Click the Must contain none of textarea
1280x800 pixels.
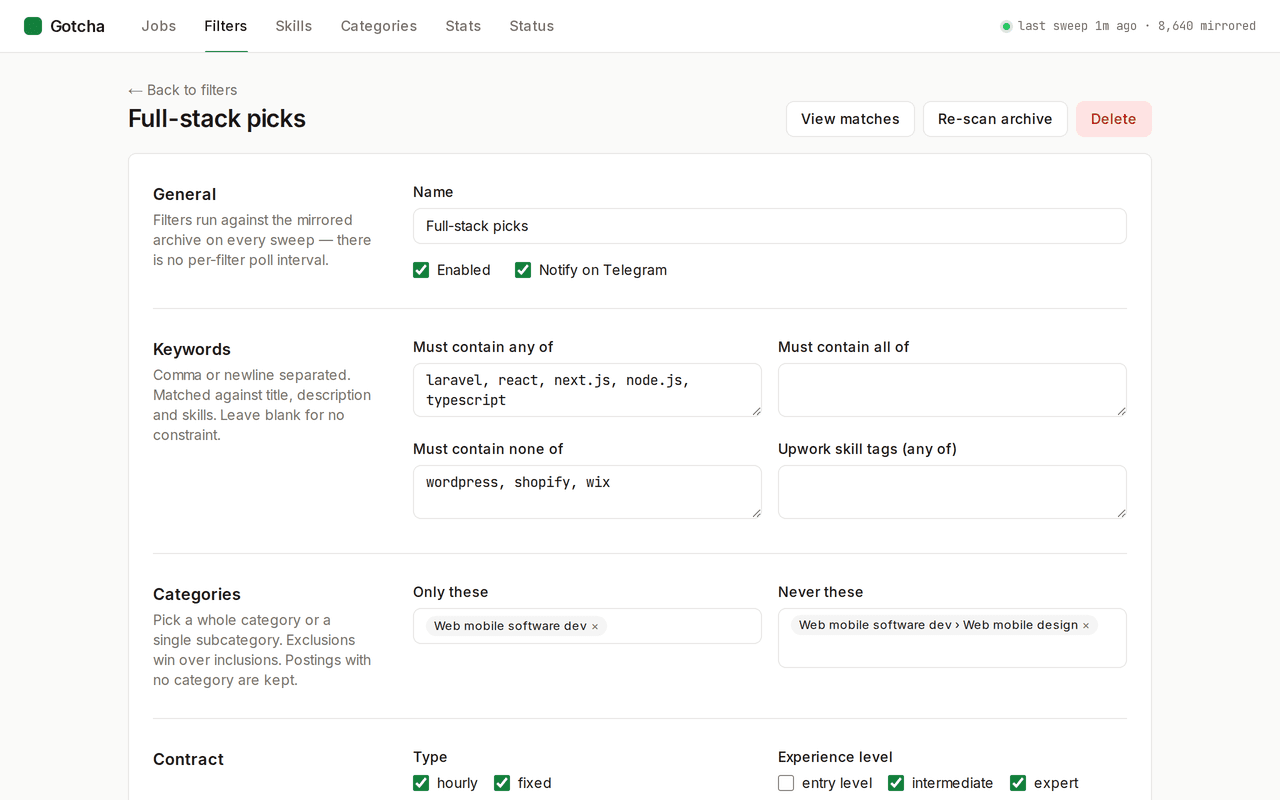[587, 492]
